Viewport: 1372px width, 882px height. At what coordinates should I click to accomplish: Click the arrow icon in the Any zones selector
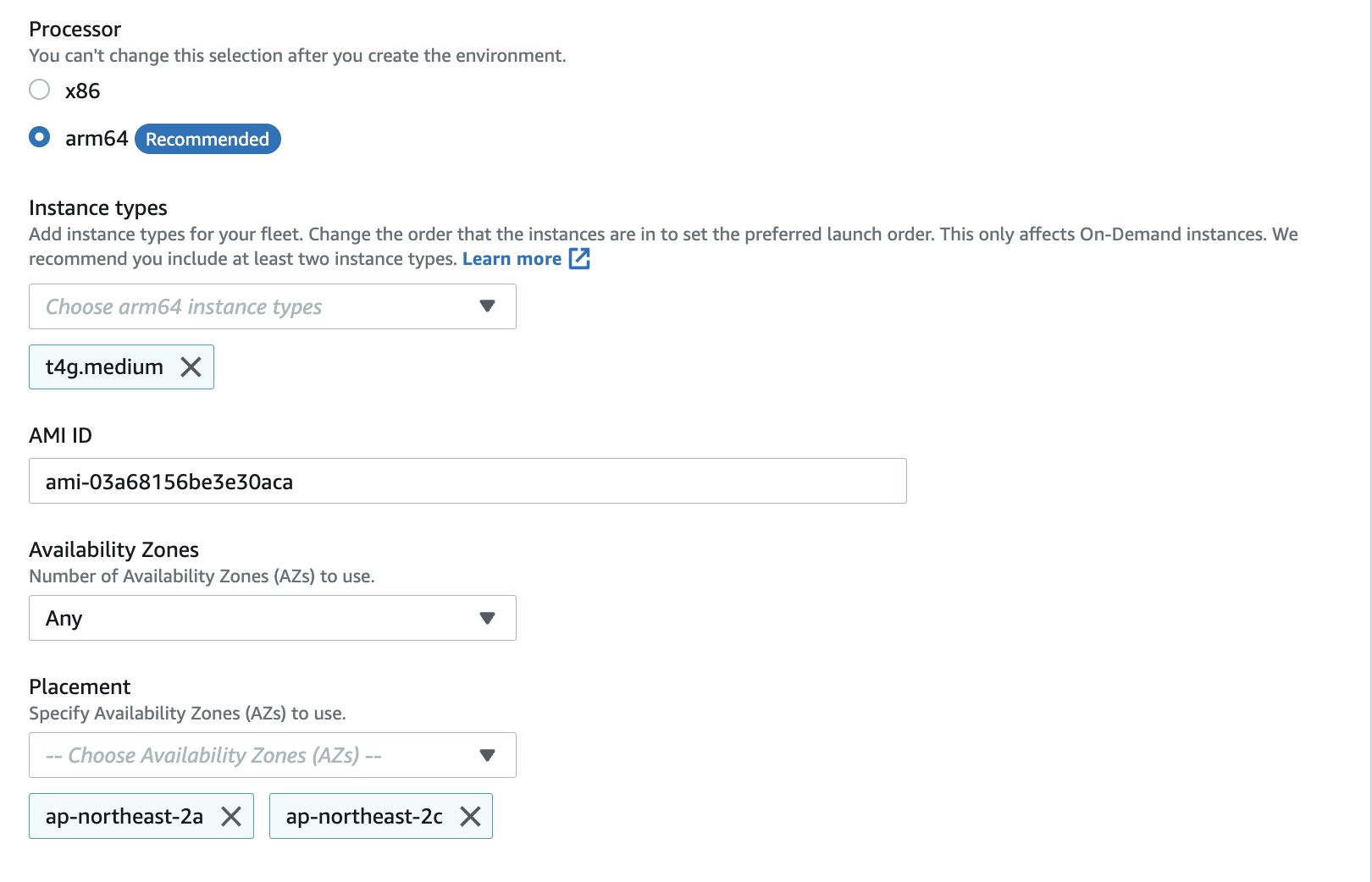click(487, 619)
